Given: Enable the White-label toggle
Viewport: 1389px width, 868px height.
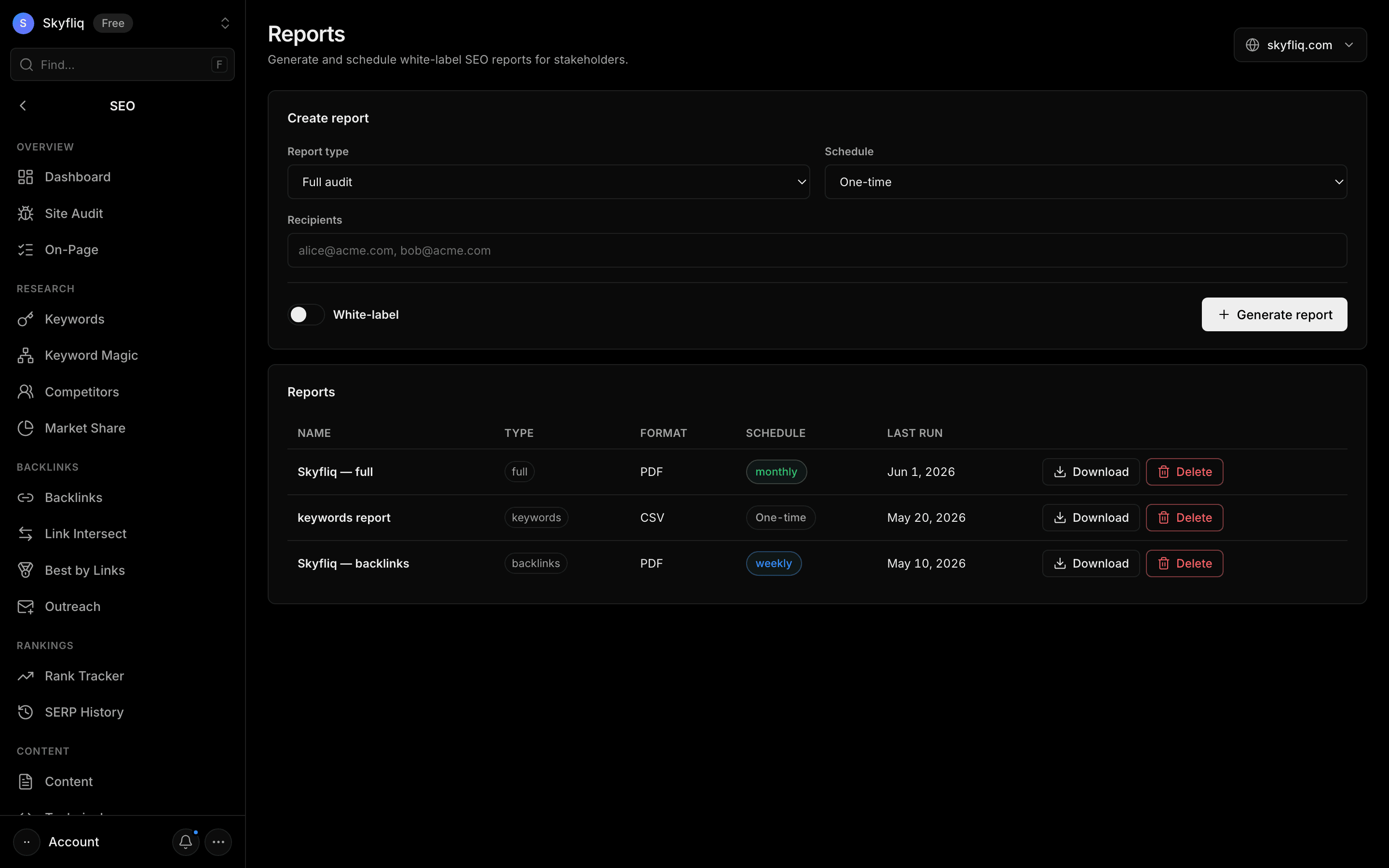Looking at the screenshot, I should [x=306, y=314].
